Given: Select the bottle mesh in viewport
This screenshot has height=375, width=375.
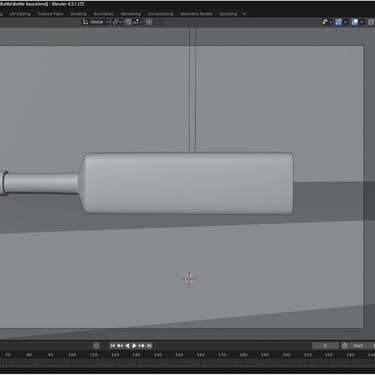Looking at the screenshot, I should [188, 183].
